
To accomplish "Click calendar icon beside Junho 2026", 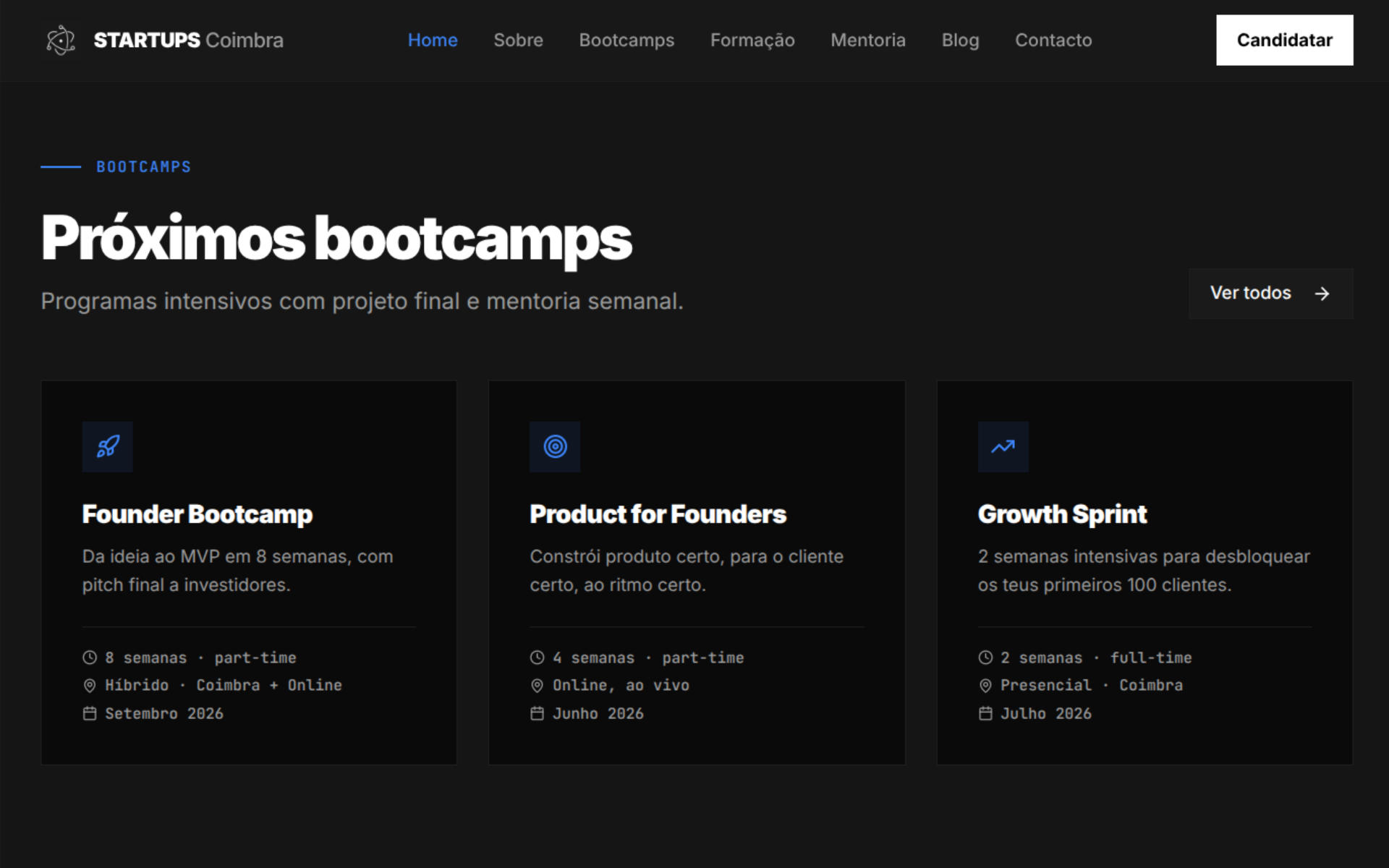I will coord(537,713).
